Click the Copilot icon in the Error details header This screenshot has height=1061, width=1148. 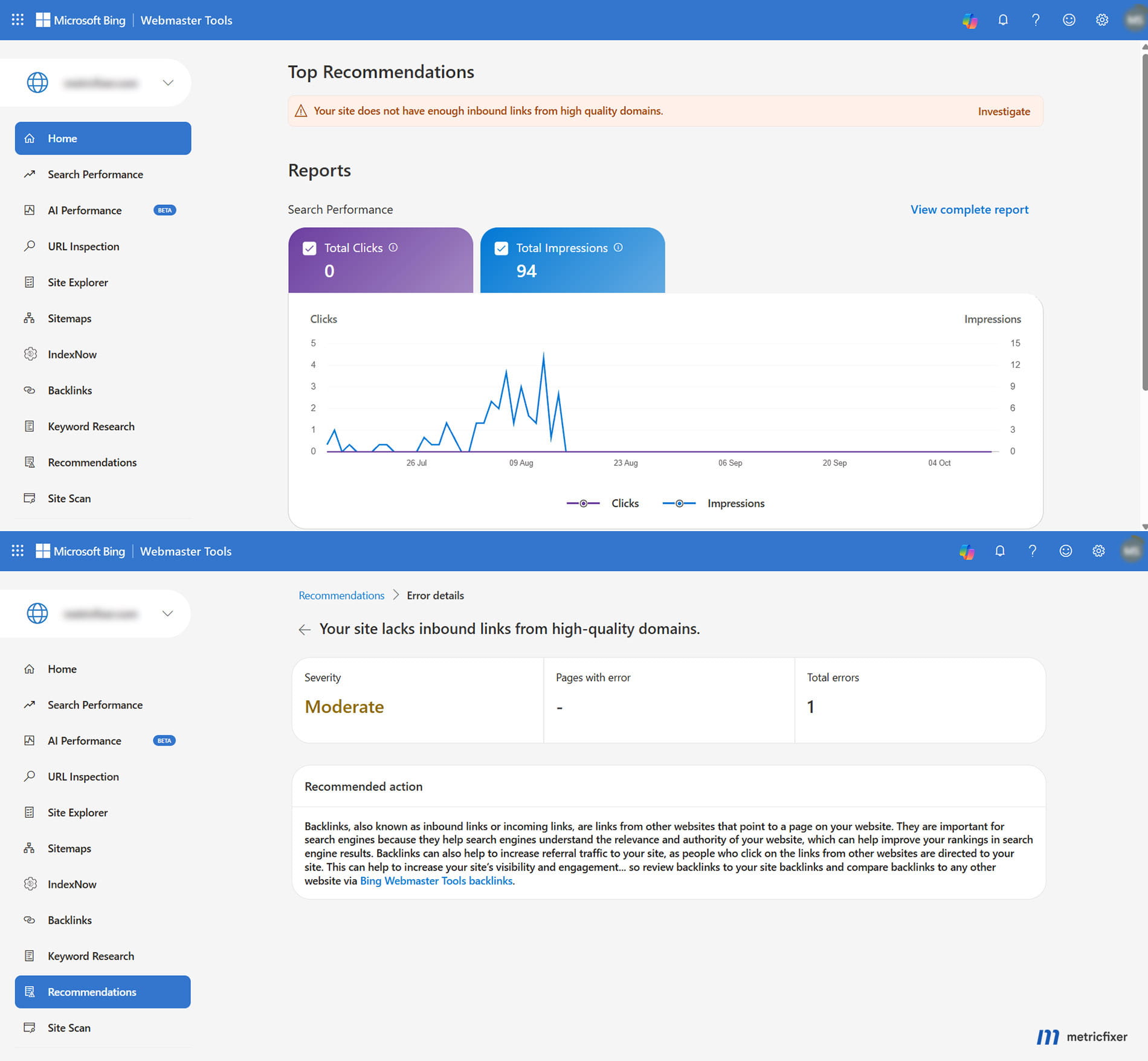(x=967, y=551)
